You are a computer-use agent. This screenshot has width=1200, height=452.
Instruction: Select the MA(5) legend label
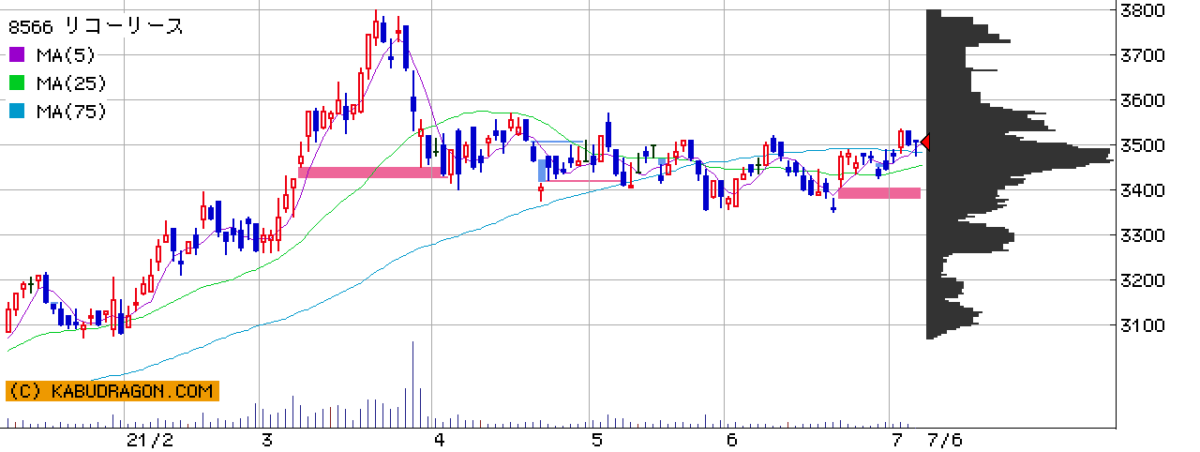(66, 54)
